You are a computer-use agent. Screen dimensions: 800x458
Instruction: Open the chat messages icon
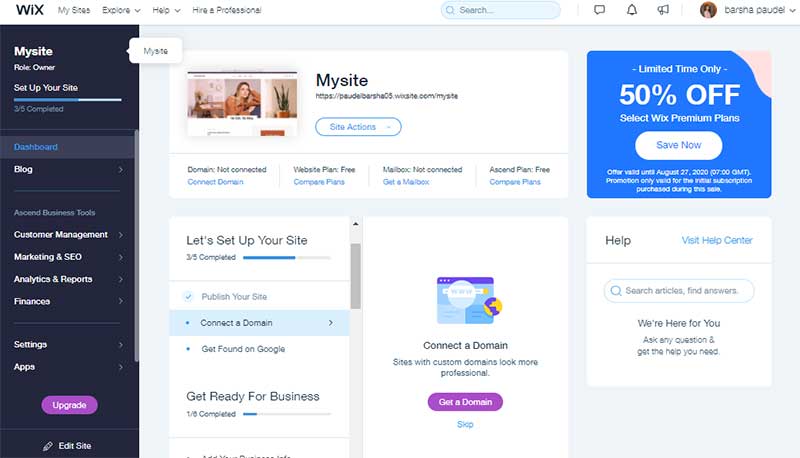(x=599, y=10)
